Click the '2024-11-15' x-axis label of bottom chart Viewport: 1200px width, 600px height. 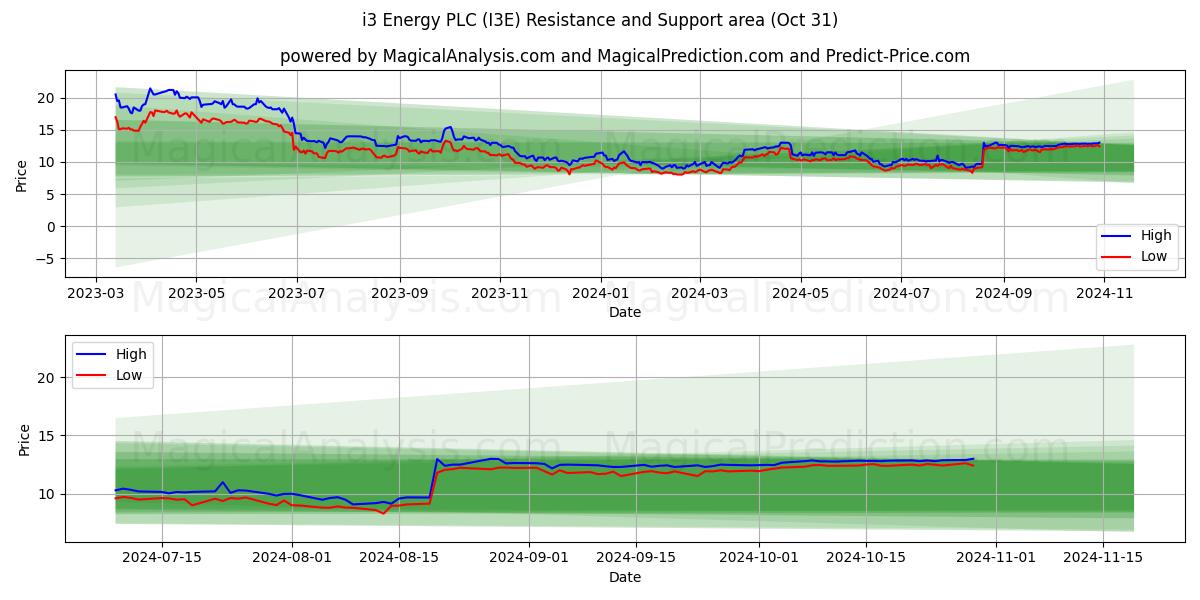click(1102, 559)
